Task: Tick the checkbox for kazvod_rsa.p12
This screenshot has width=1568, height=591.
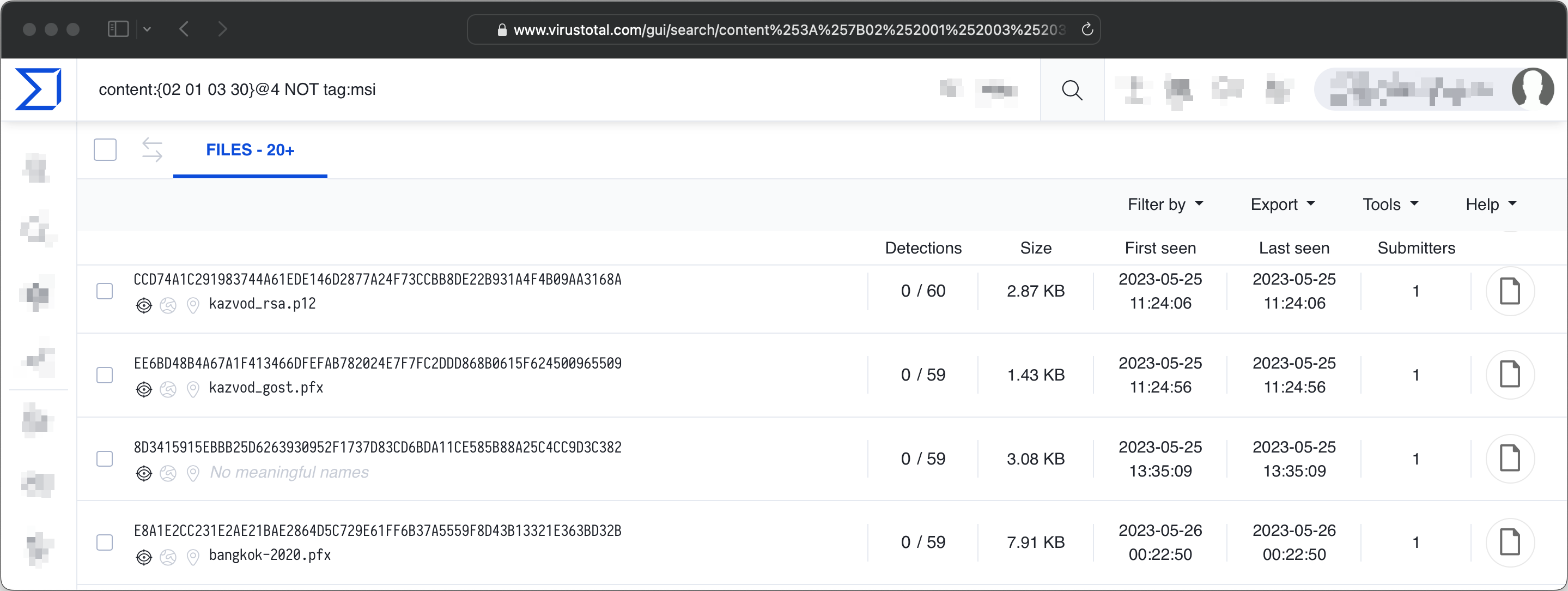Action: pos(105,291)
